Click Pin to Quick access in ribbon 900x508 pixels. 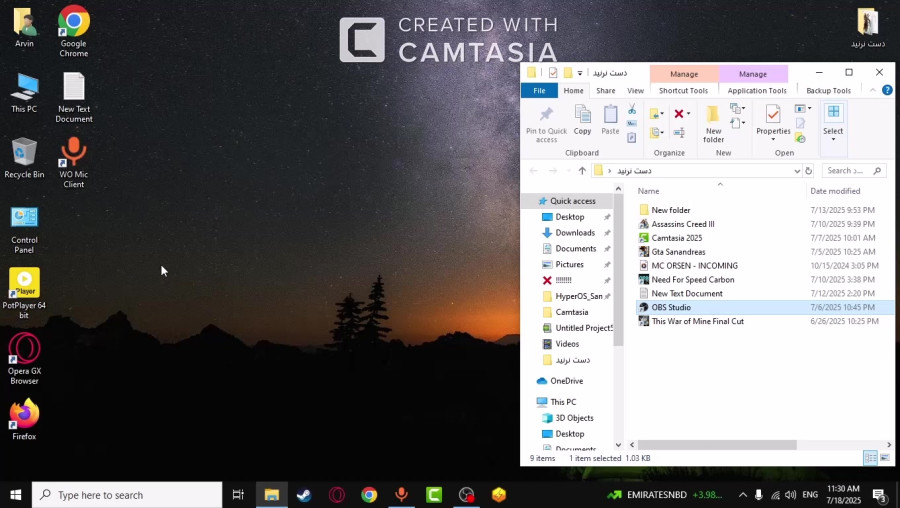[x=546, y=123]
